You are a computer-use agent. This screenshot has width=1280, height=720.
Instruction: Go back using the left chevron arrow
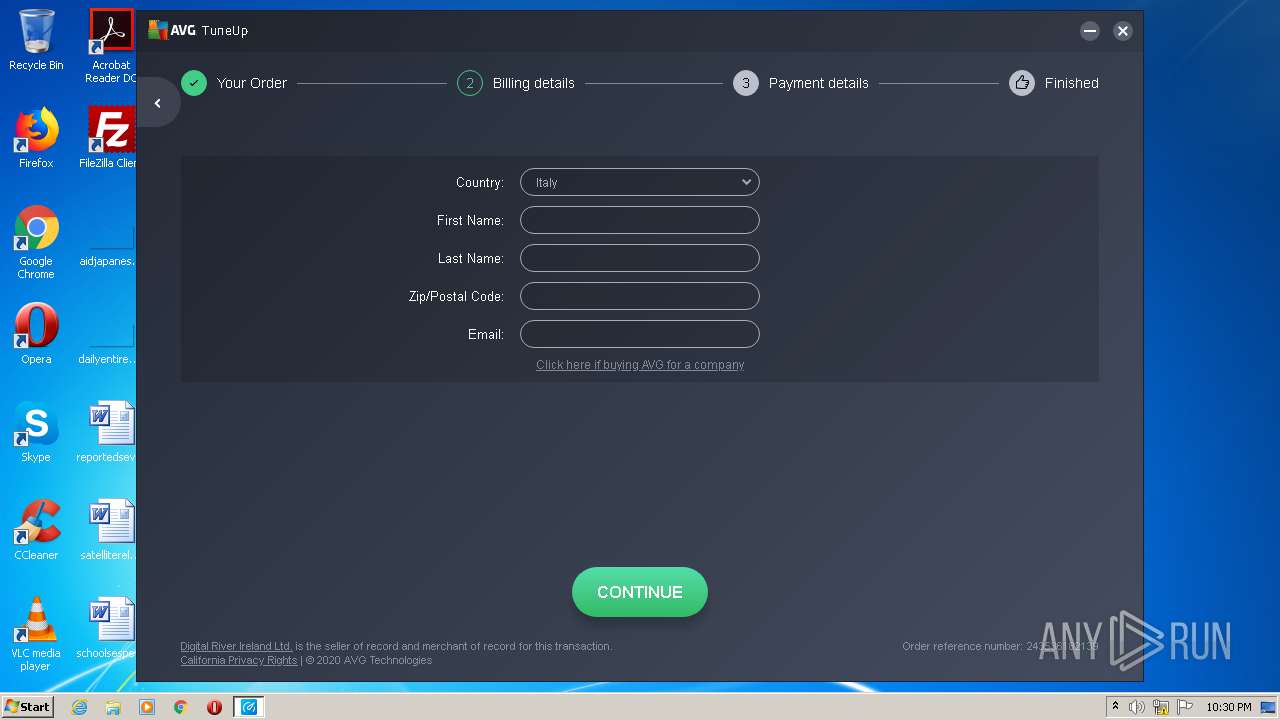157,103
